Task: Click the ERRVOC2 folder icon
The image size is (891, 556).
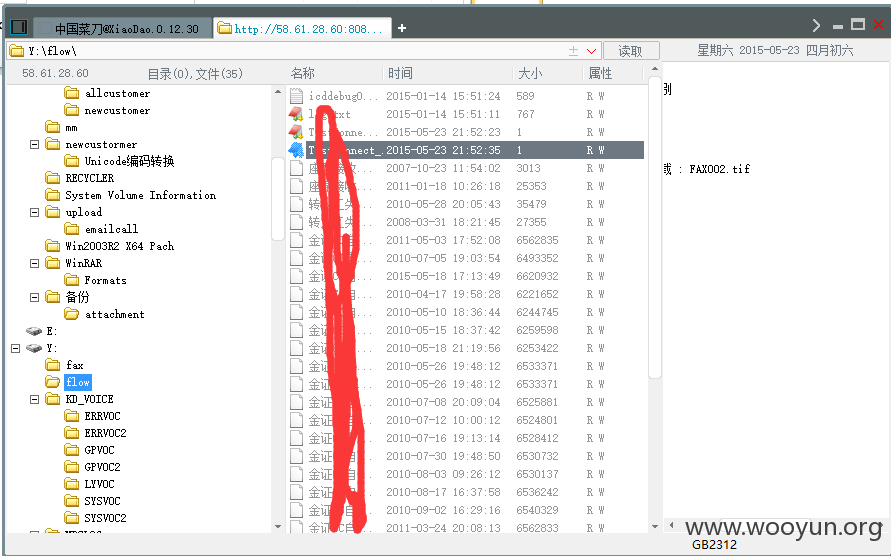Action: (x=72, y=433)
